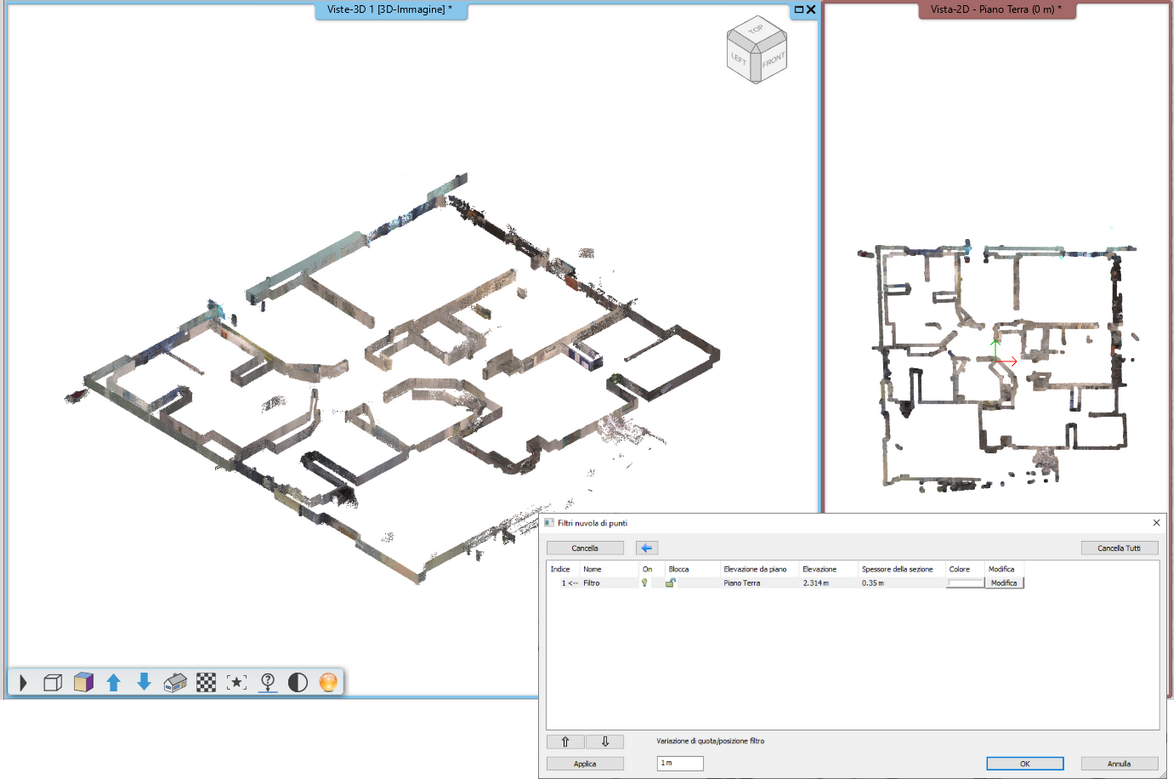1174x779 pixels.
Task: Click the Colore column header
Action: (x=959, y=569)
